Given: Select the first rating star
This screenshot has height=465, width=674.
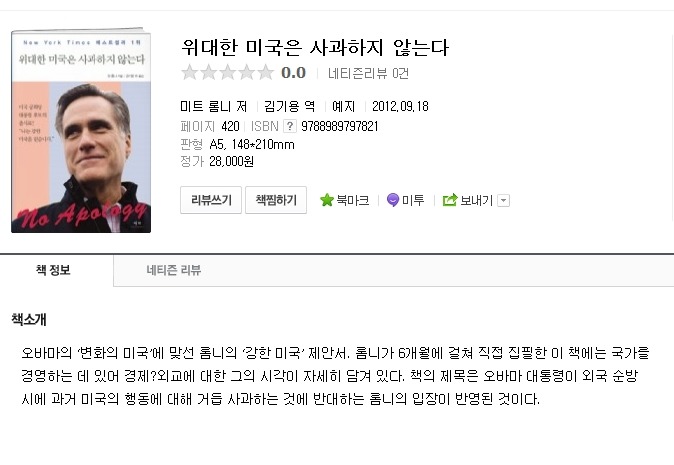Looking at the screenshot, I should [x=189, y=72].
